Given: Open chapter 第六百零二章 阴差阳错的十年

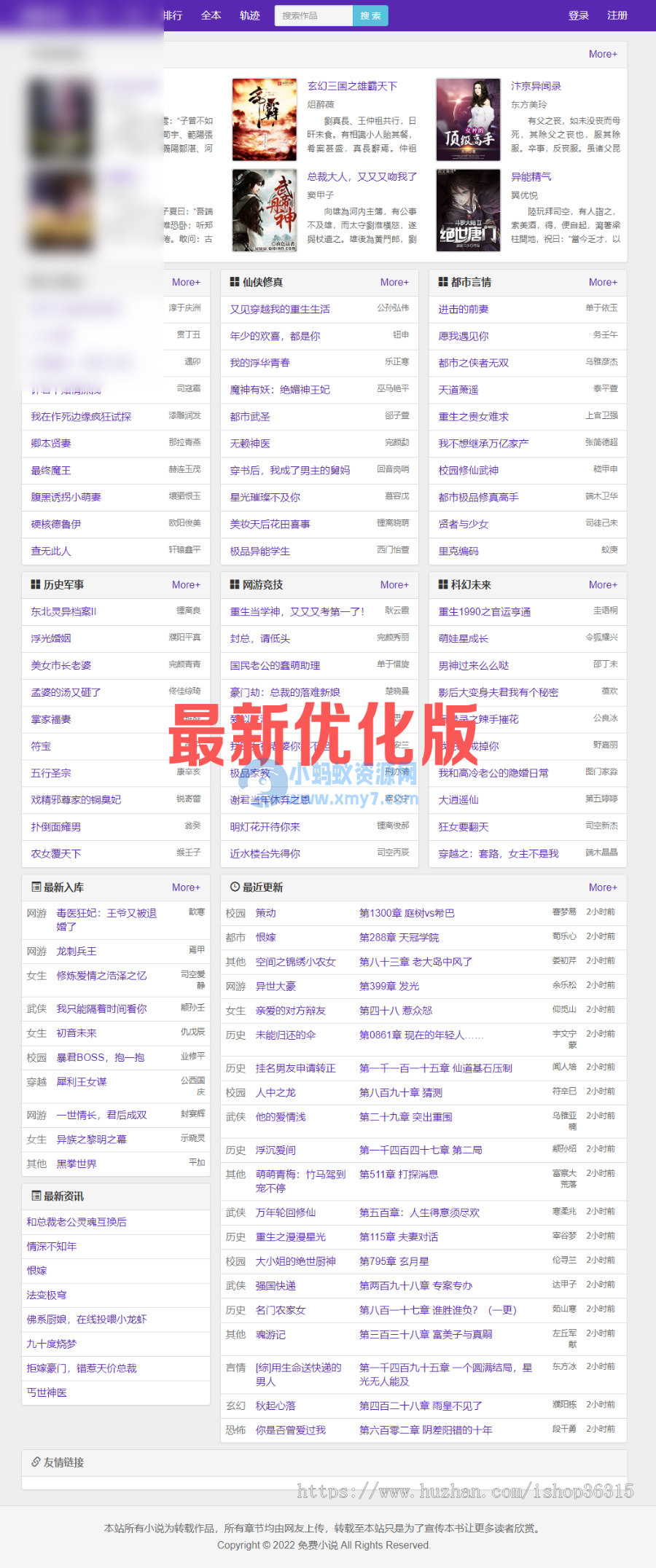Looking at the screenshot, I should coord(426,1430).
